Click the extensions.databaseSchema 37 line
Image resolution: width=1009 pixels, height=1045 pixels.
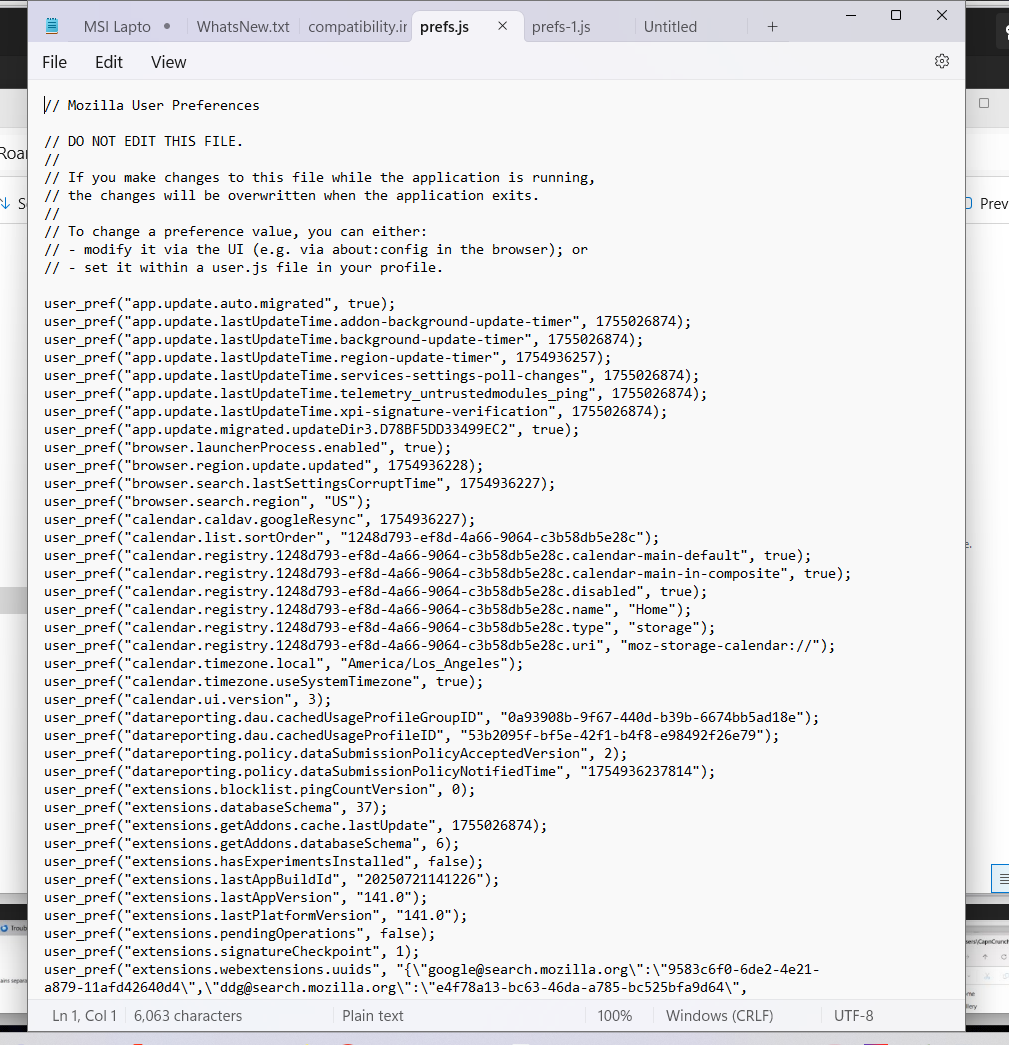[x=216, y=807]
